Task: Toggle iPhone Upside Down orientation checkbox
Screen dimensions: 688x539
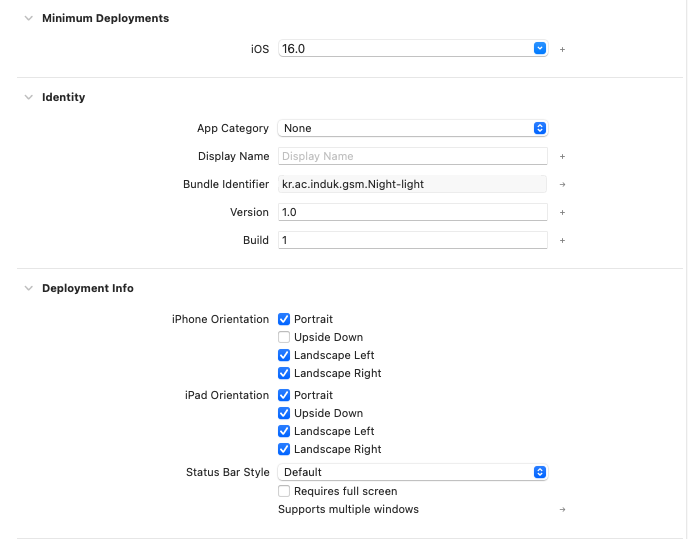Action: pos(284,338)
